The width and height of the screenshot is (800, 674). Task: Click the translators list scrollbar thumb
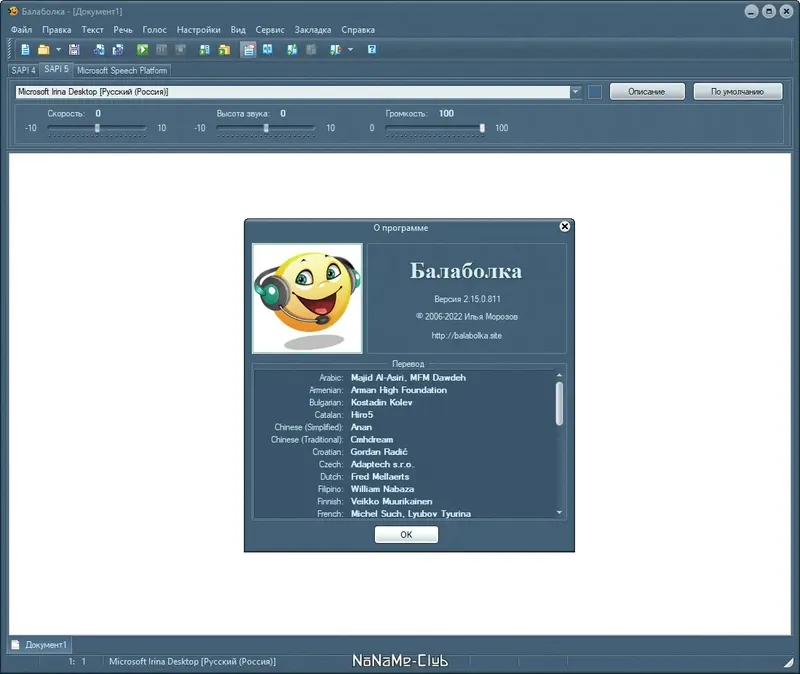coord(559,404)
